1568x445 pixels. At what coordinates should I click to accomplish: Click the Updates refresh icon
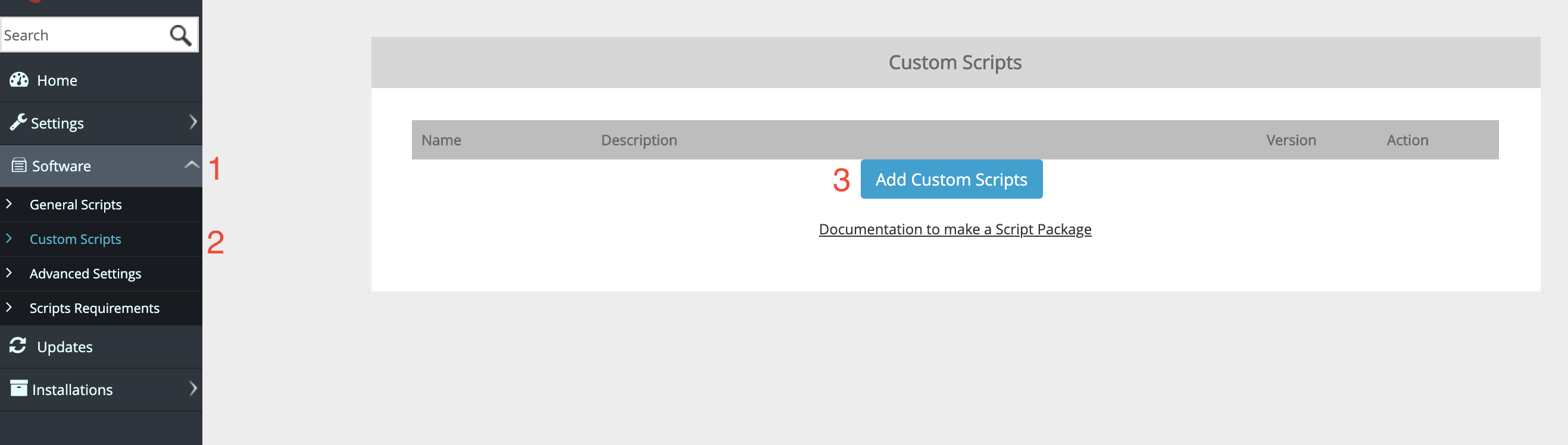(18, 345)
